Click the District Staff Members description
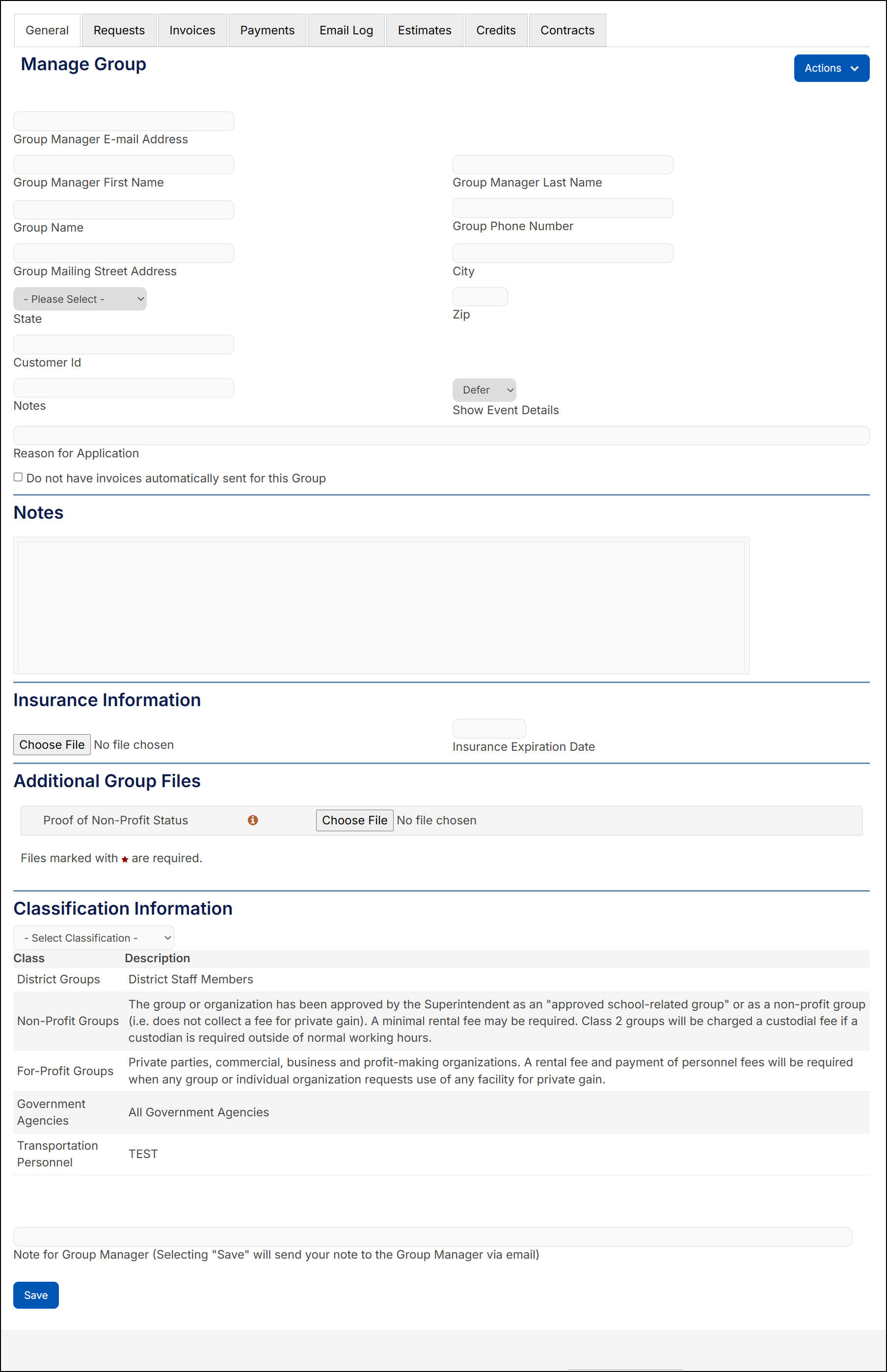This screenshot has width=887, height=1372. [x=190, y=979]
